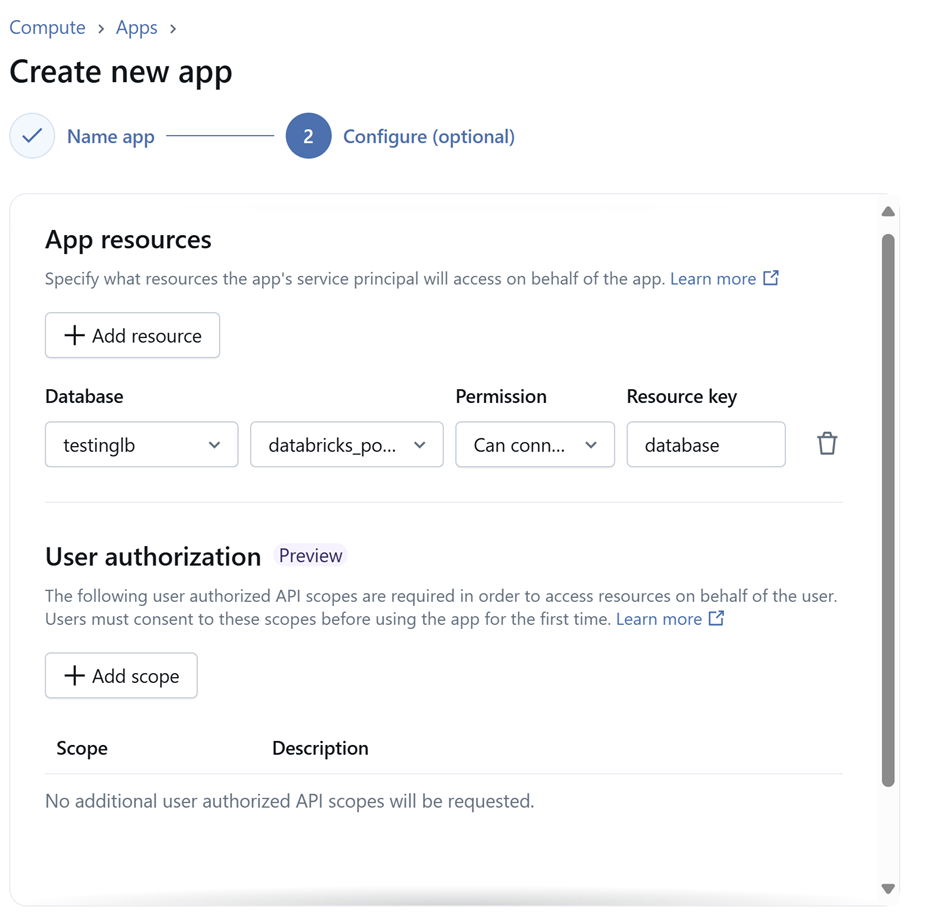Viewport: 940px width, 918px height.
Task: Click the plus icon on Add resource
Action: (74, 336)
